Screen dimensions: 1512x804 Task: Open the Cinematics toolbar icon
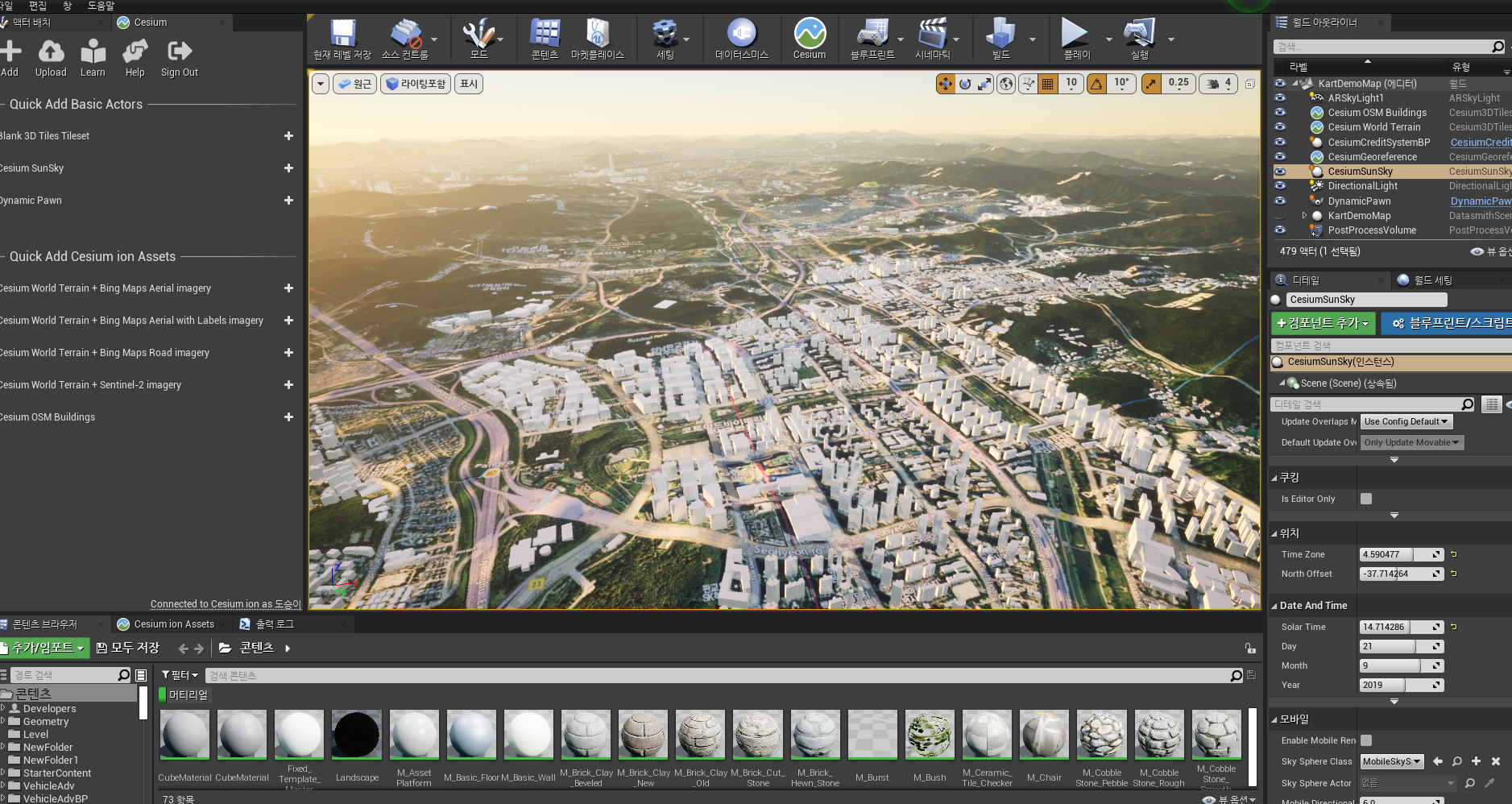point(933,39)
